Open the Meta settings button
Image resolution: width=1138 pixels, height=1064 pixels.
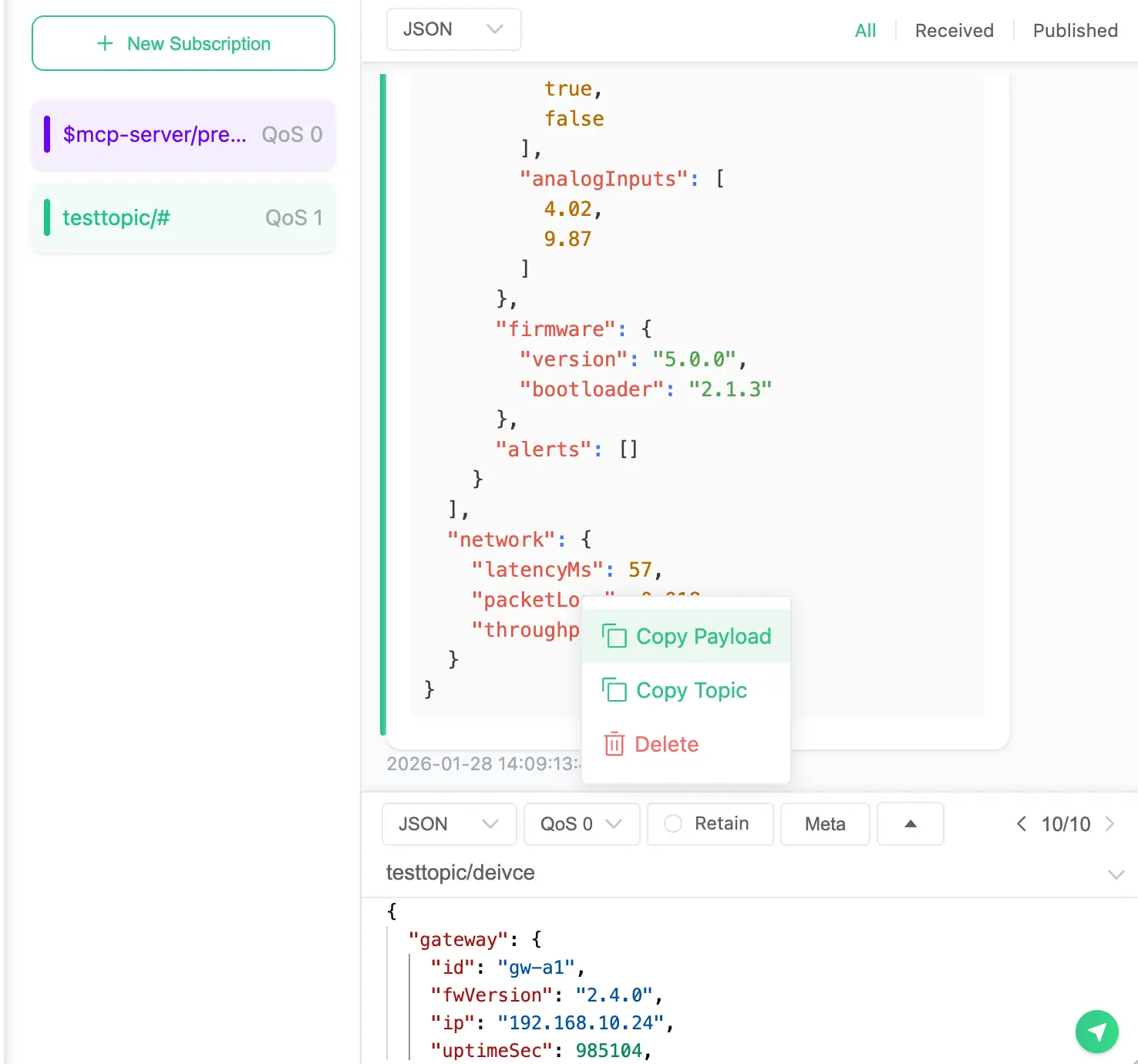point(825,823)
